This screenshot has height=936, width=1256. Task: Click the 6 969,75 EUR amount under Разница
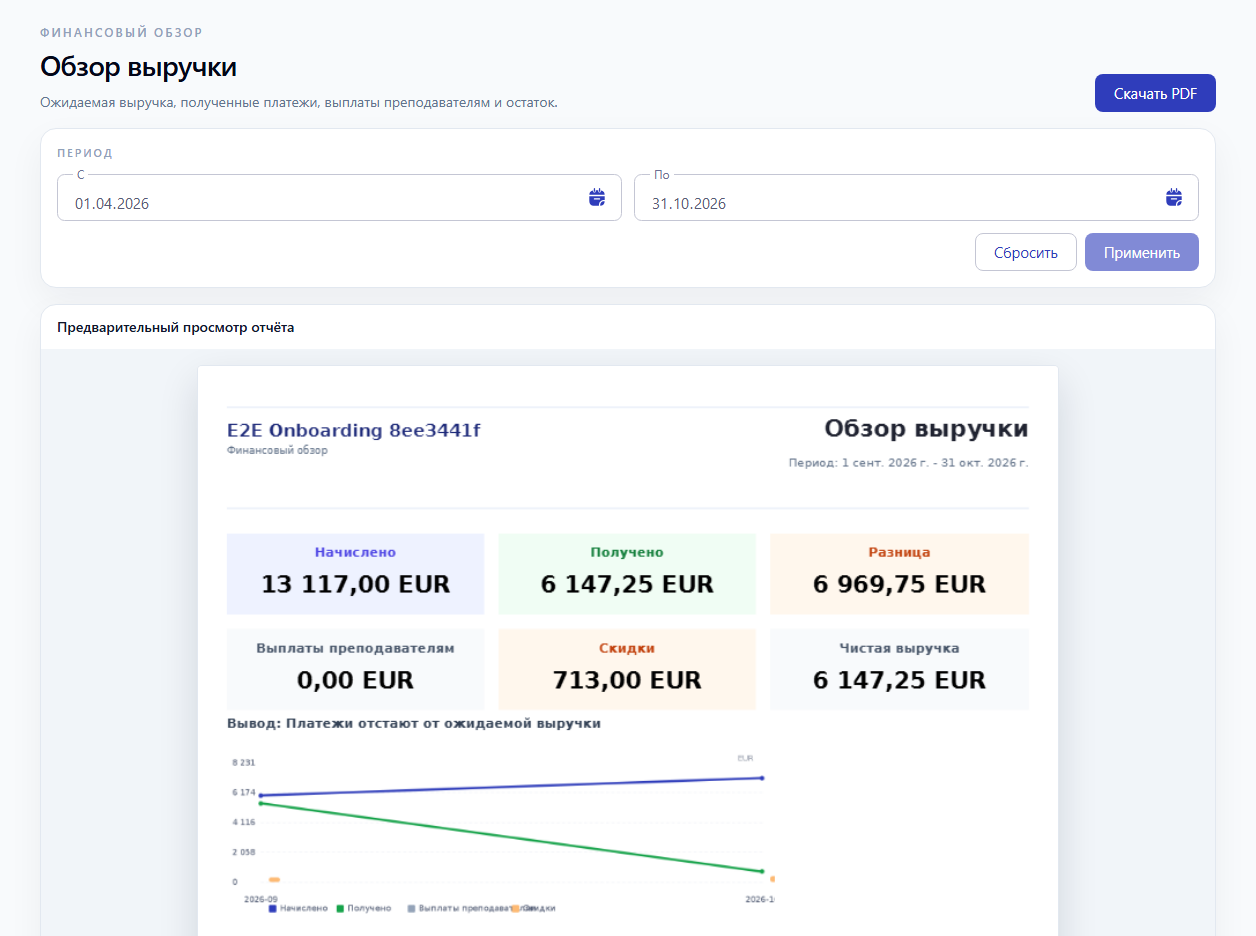899,584
